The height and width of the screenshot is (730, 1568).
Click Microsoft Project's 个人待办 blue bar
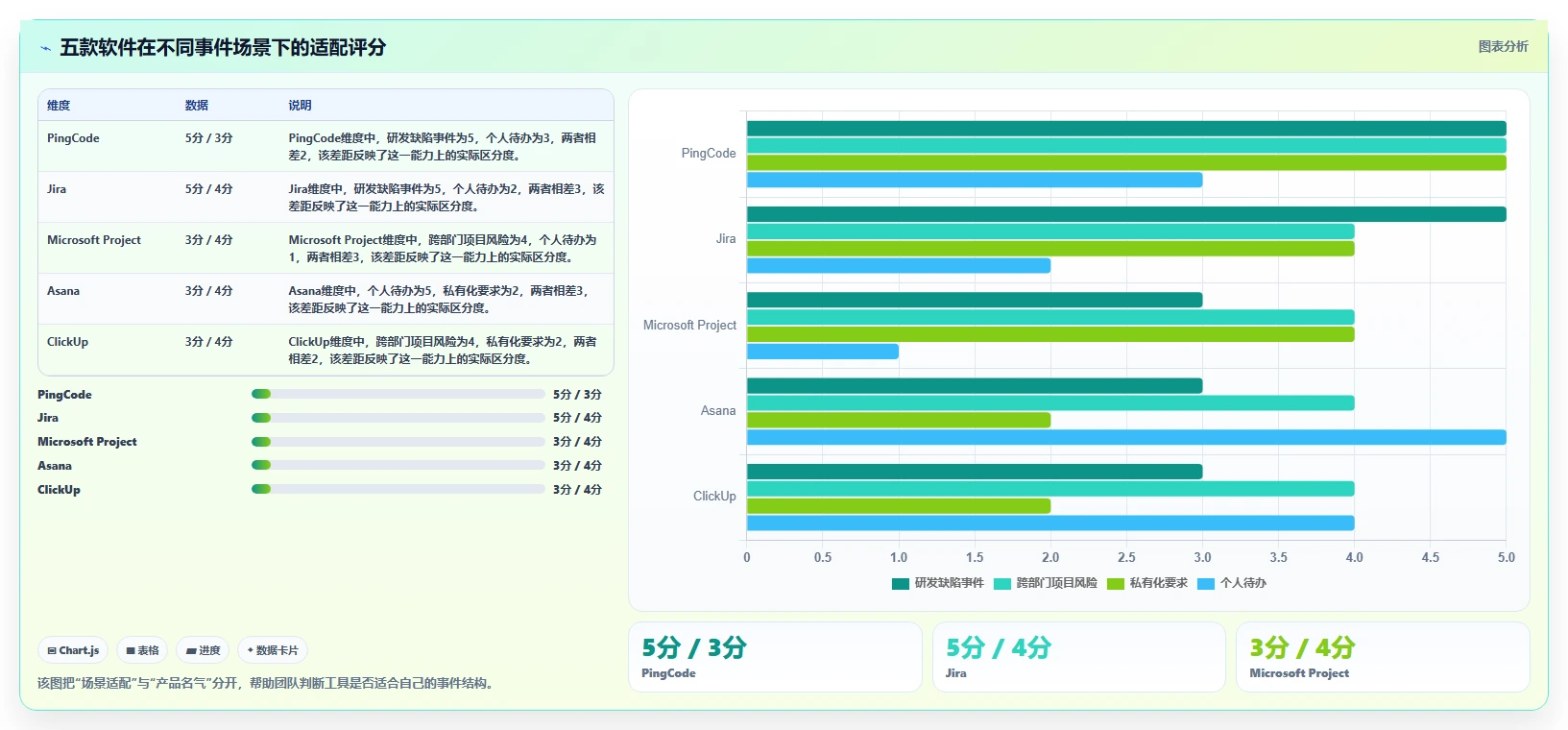click(x=823, y=352)
